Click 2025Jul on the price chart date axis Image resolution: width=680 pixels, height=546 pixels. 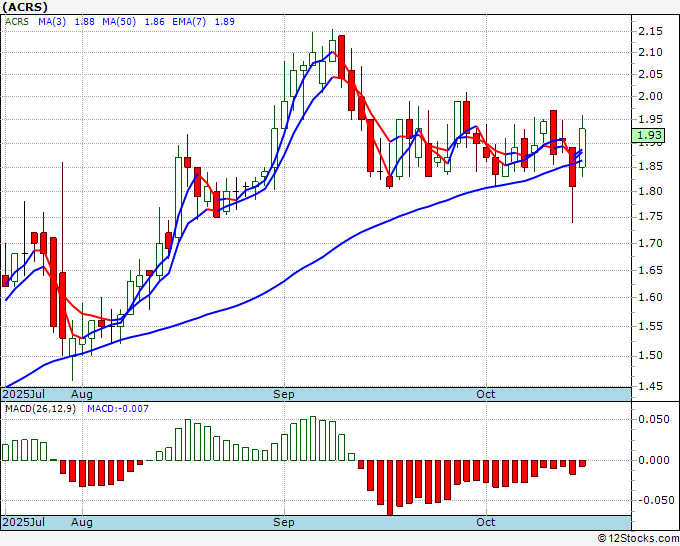23,394
